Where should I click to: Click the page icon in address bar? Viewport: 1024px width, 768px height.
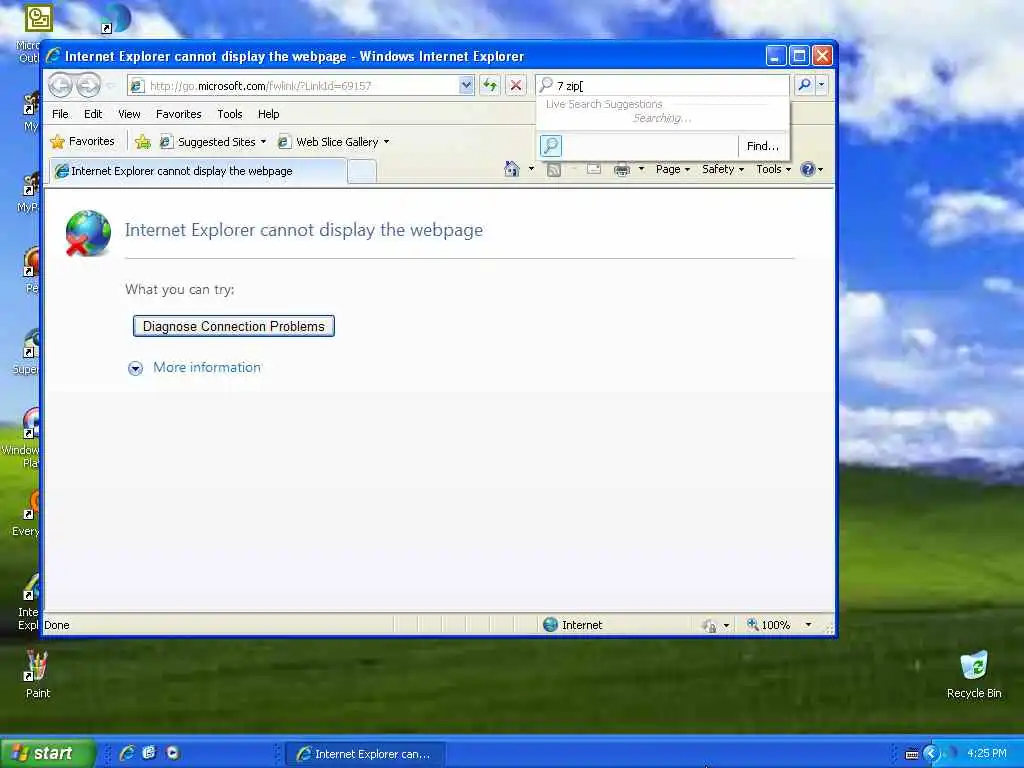point(137,86)
